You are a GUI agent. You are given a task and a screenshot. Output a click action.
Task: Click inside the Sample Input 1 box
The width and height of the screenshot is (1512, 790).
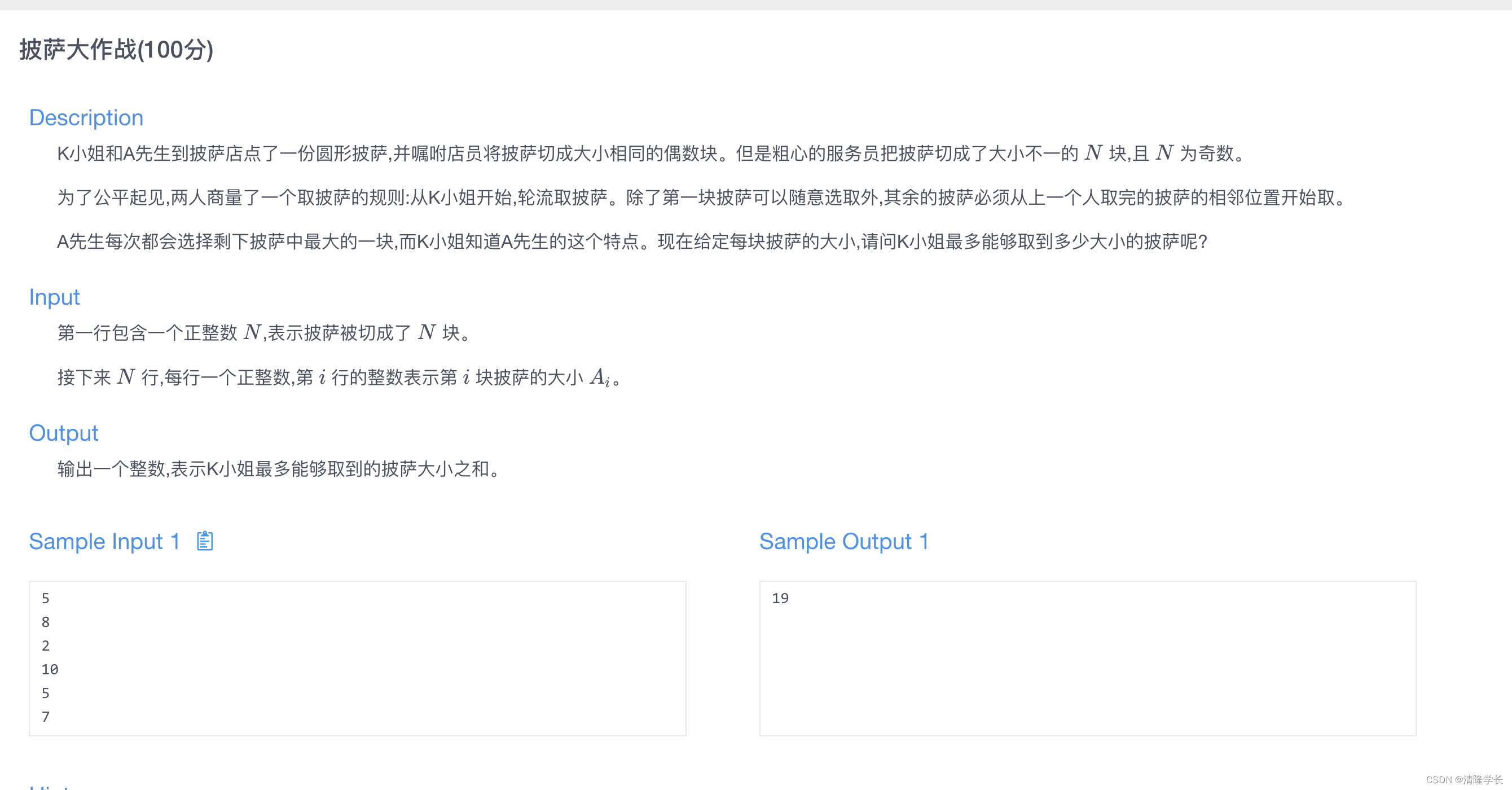click(358, 658)
